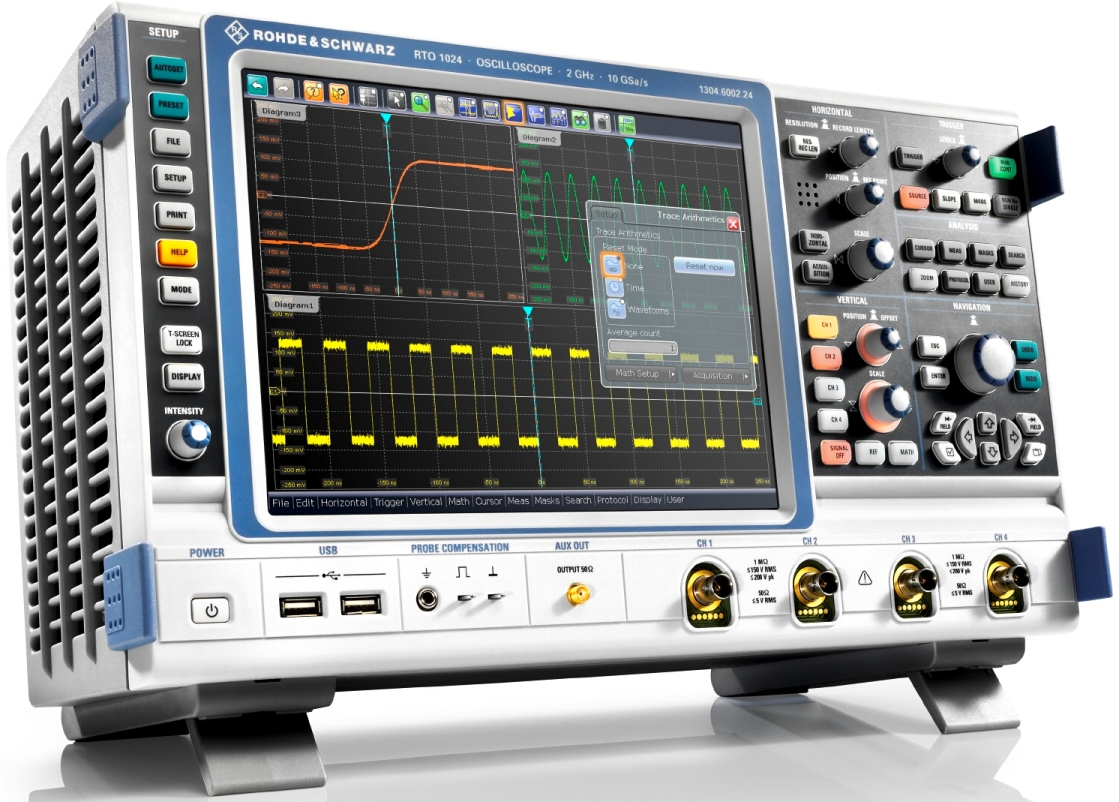Select Waveforms reset mode option
The image size is (1119, 802).
coord(616,310)
